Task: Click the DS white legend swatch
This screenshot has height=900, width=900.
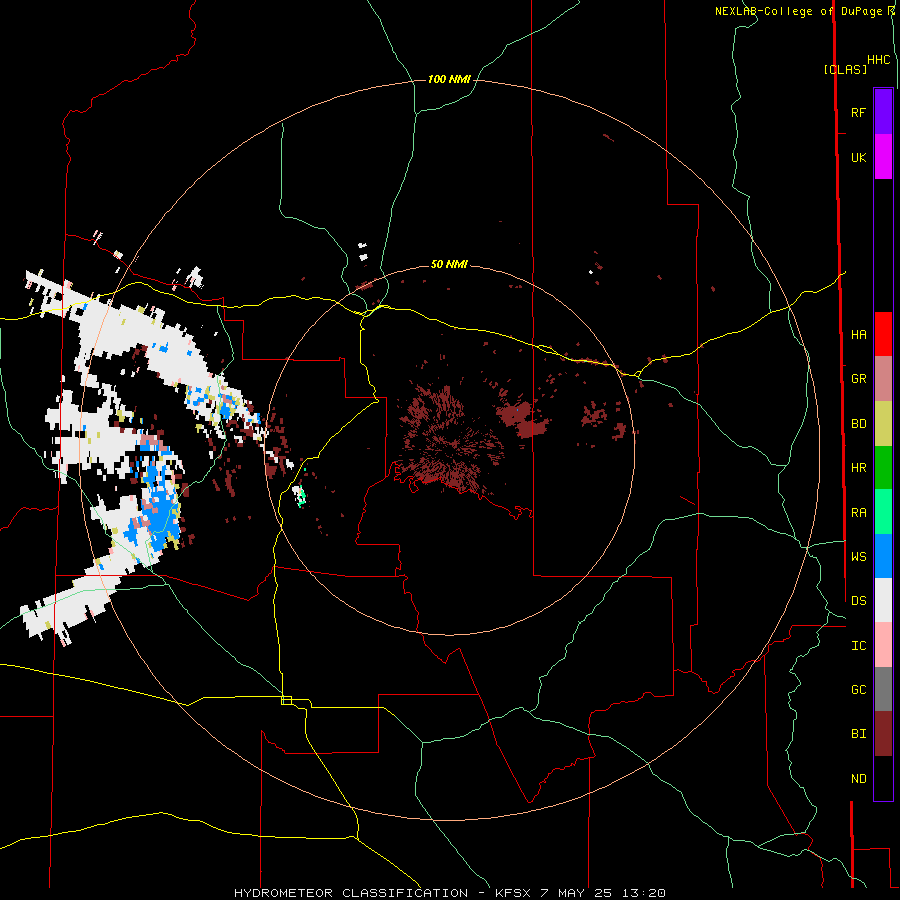Action: pyautogui.click(x=883, y=600)
